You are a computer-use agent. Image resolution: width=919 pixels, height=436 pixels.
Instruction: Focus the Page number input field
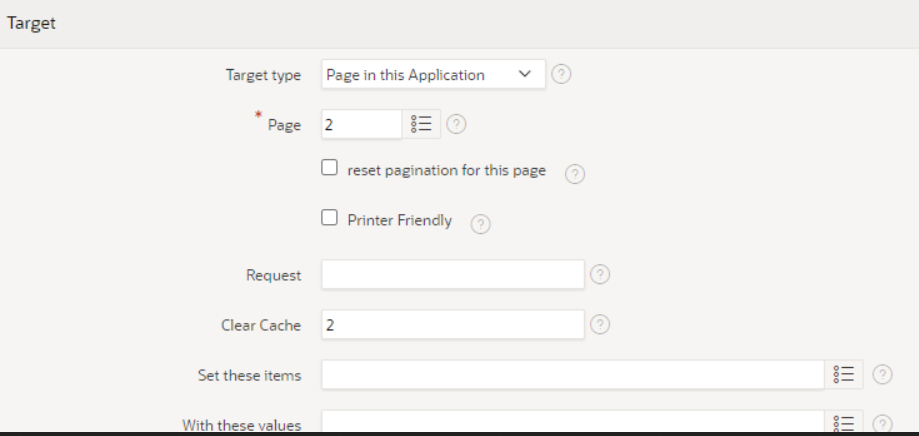tap(362, 124)
